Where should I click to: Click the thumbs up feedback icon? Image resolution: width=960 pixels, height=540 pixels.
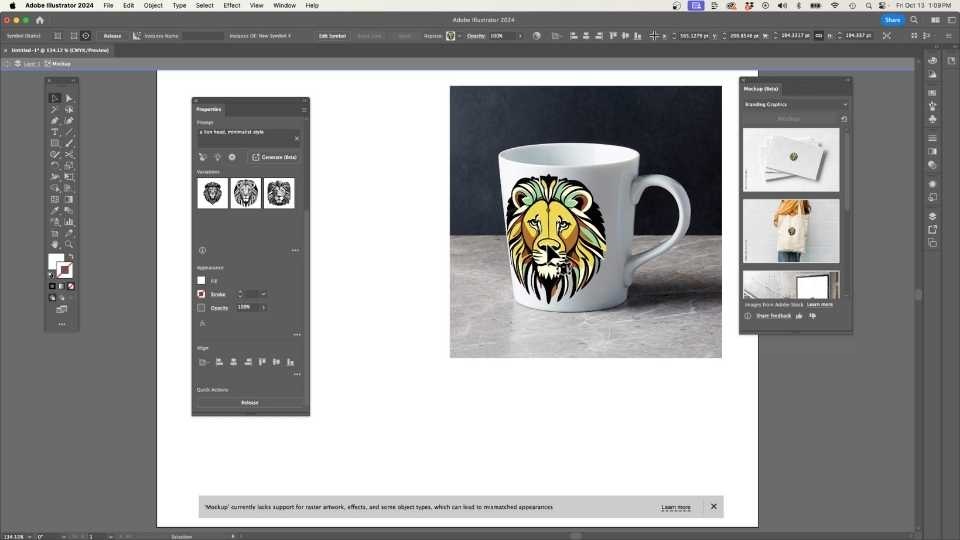coord(799,316)
